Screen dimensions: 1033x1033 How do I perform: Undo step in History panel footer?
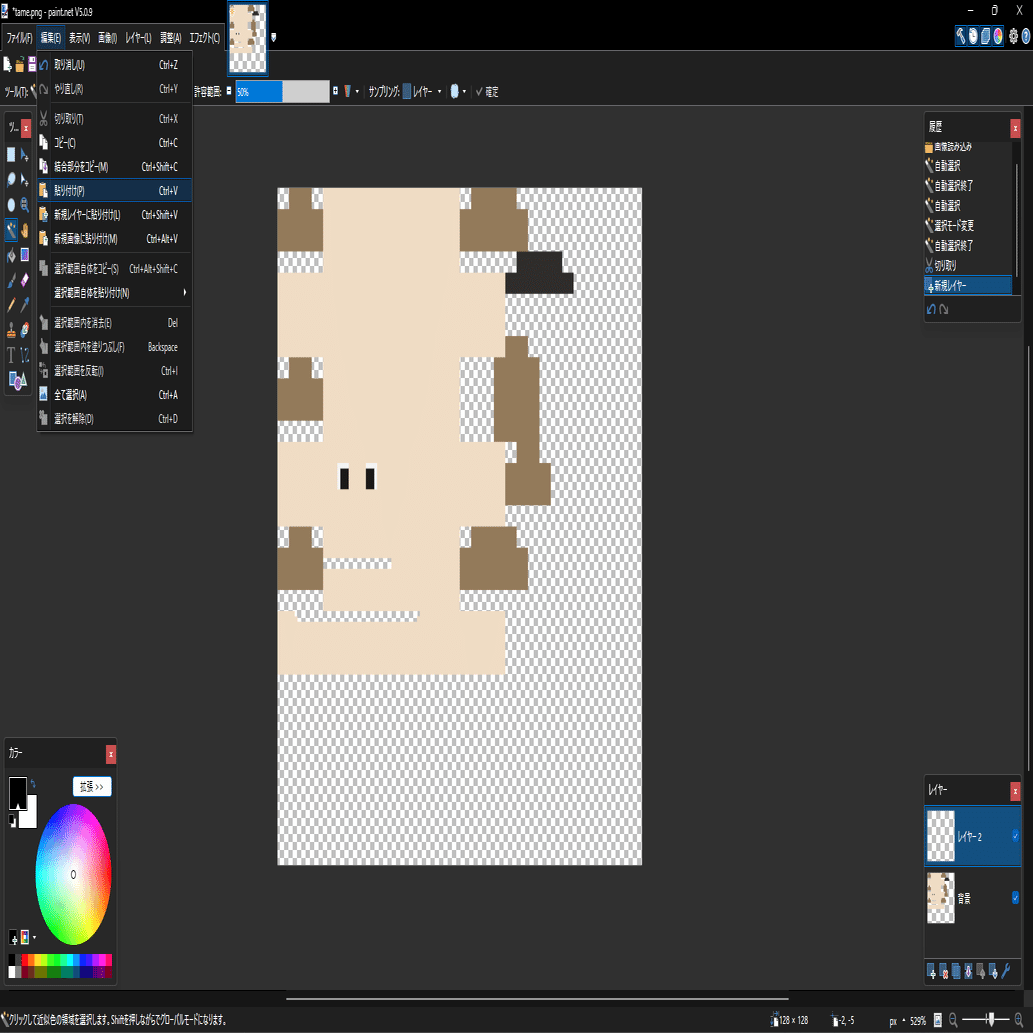tap(932, 309)
